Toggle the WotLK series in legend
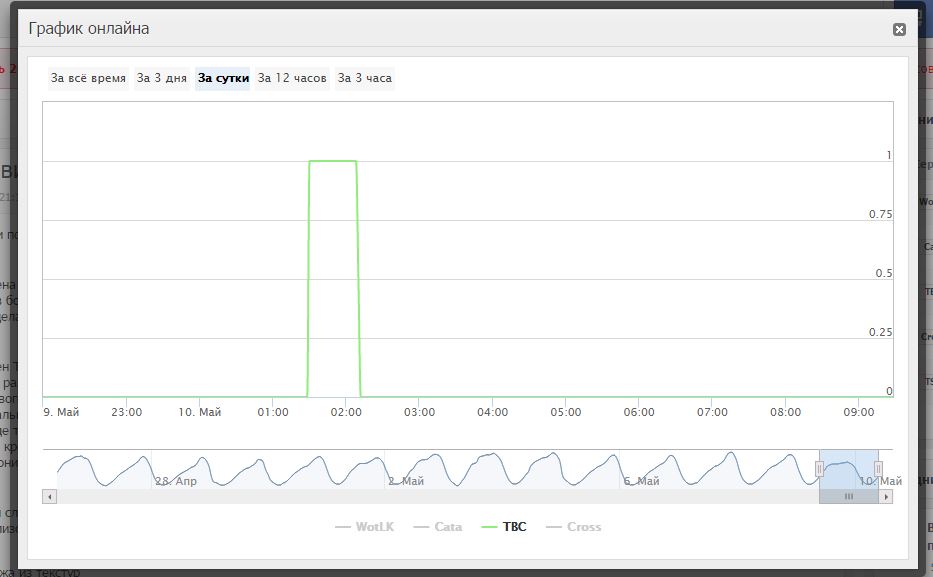The image size is (933, 577). (364, 526)
